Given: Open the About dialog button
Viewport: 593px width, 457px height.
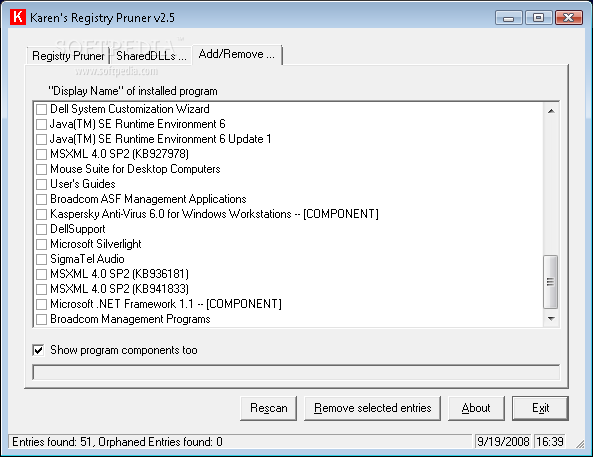Looking at the screenshot, I should pyautogui.click(x=476, y=408).
